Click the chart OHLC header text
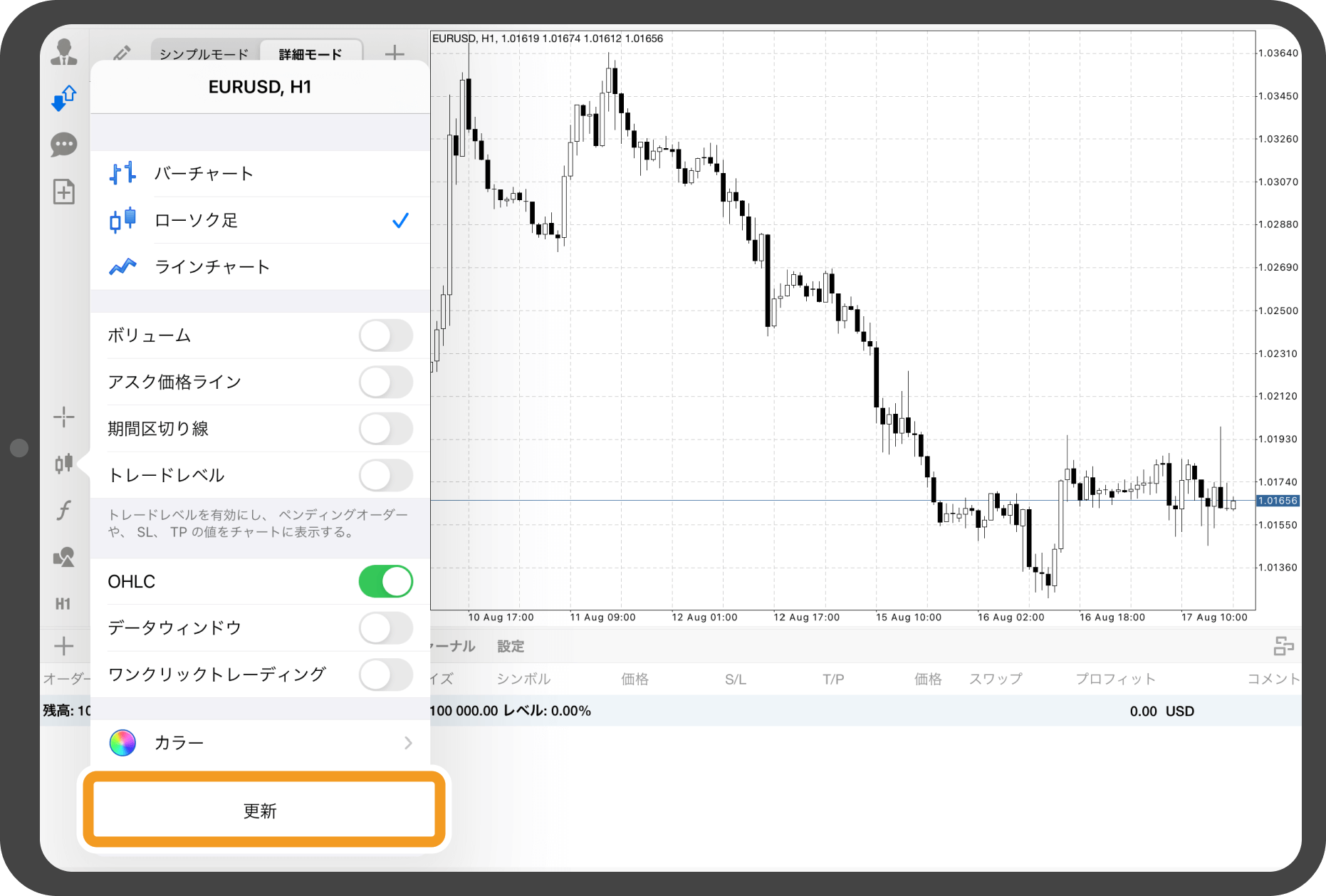 coord(548,38)
